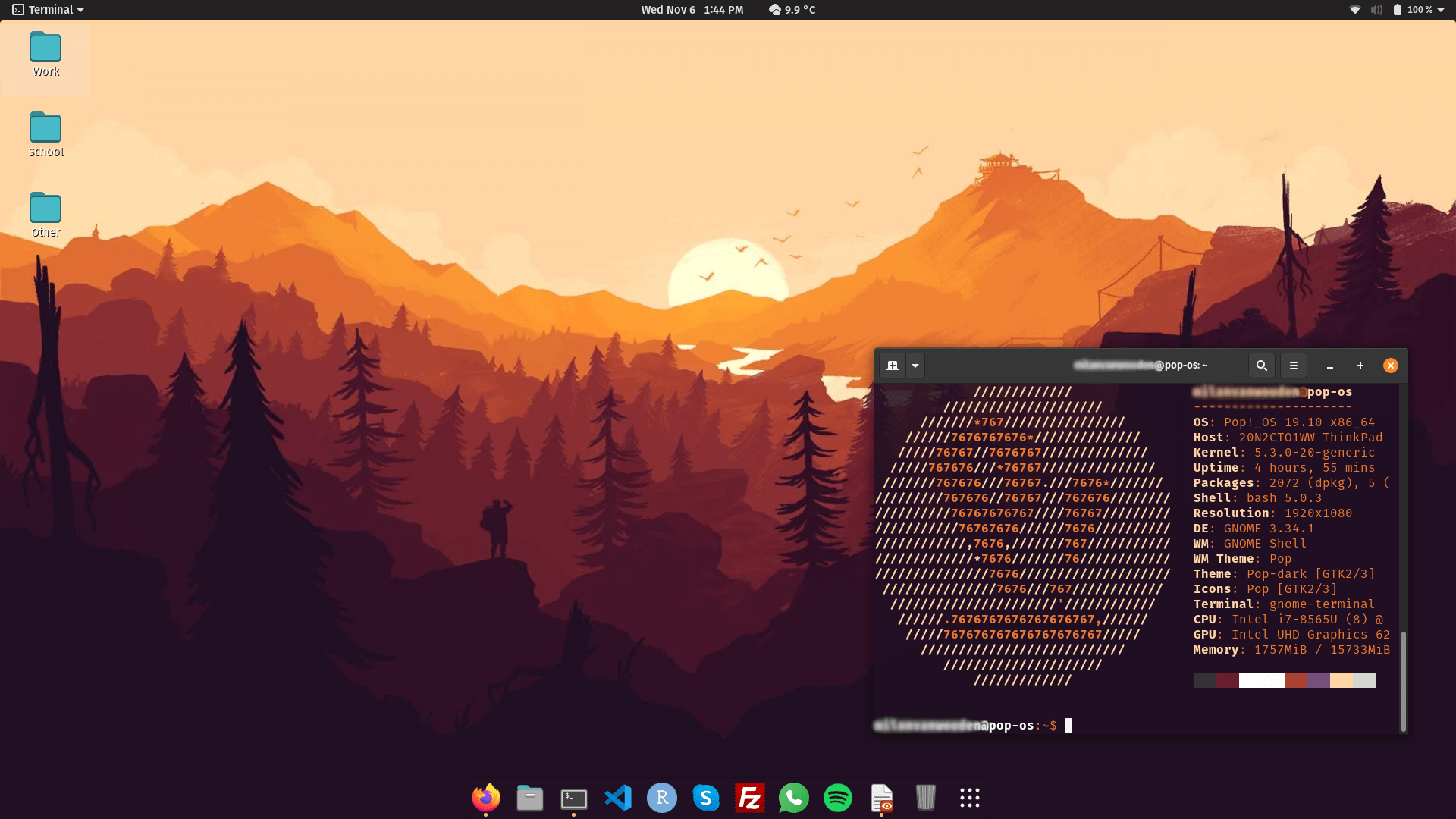Open Visual Studio Code from the dock

[617, 798]
